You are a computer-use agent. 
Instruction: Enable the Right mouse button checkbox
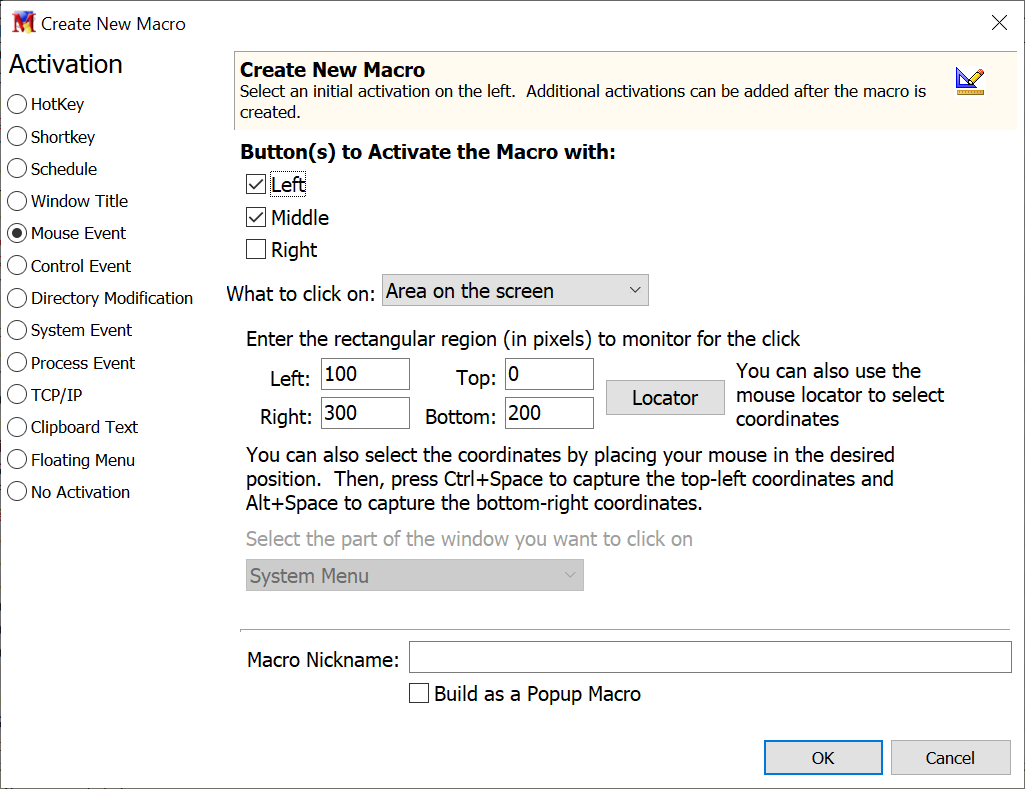coord(256,250)
